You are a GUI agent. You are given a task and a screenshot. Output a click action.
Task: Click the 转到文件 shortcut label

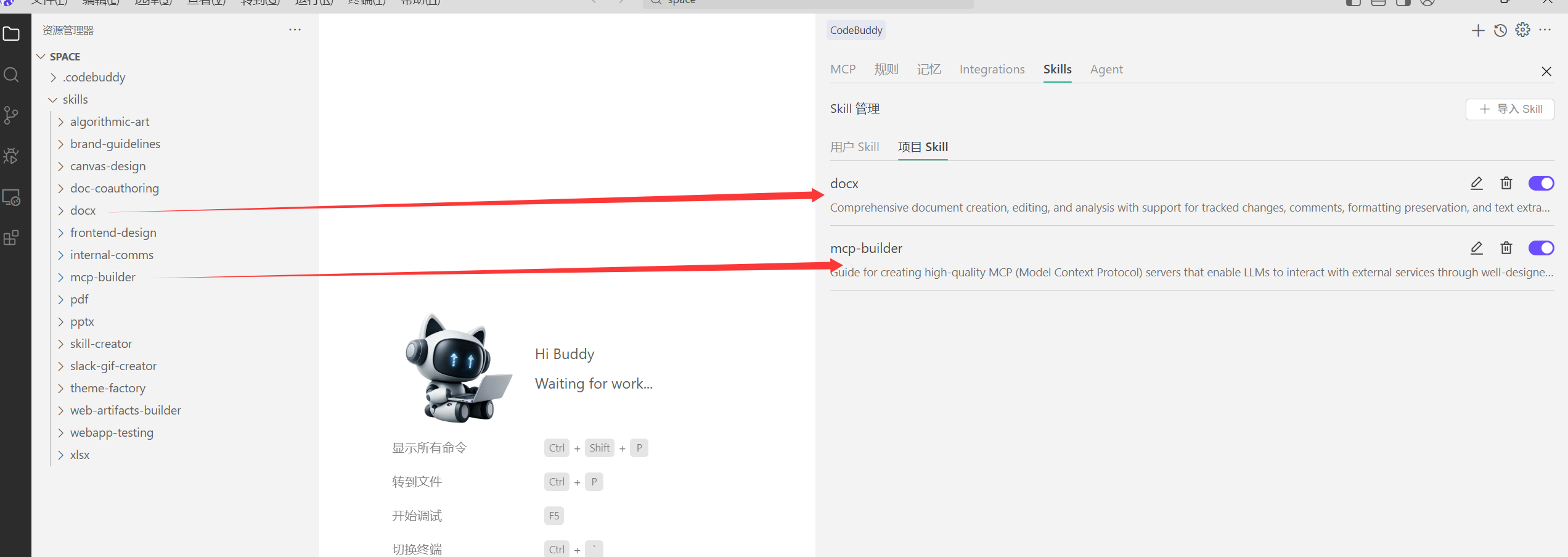[x=417, y=482]
